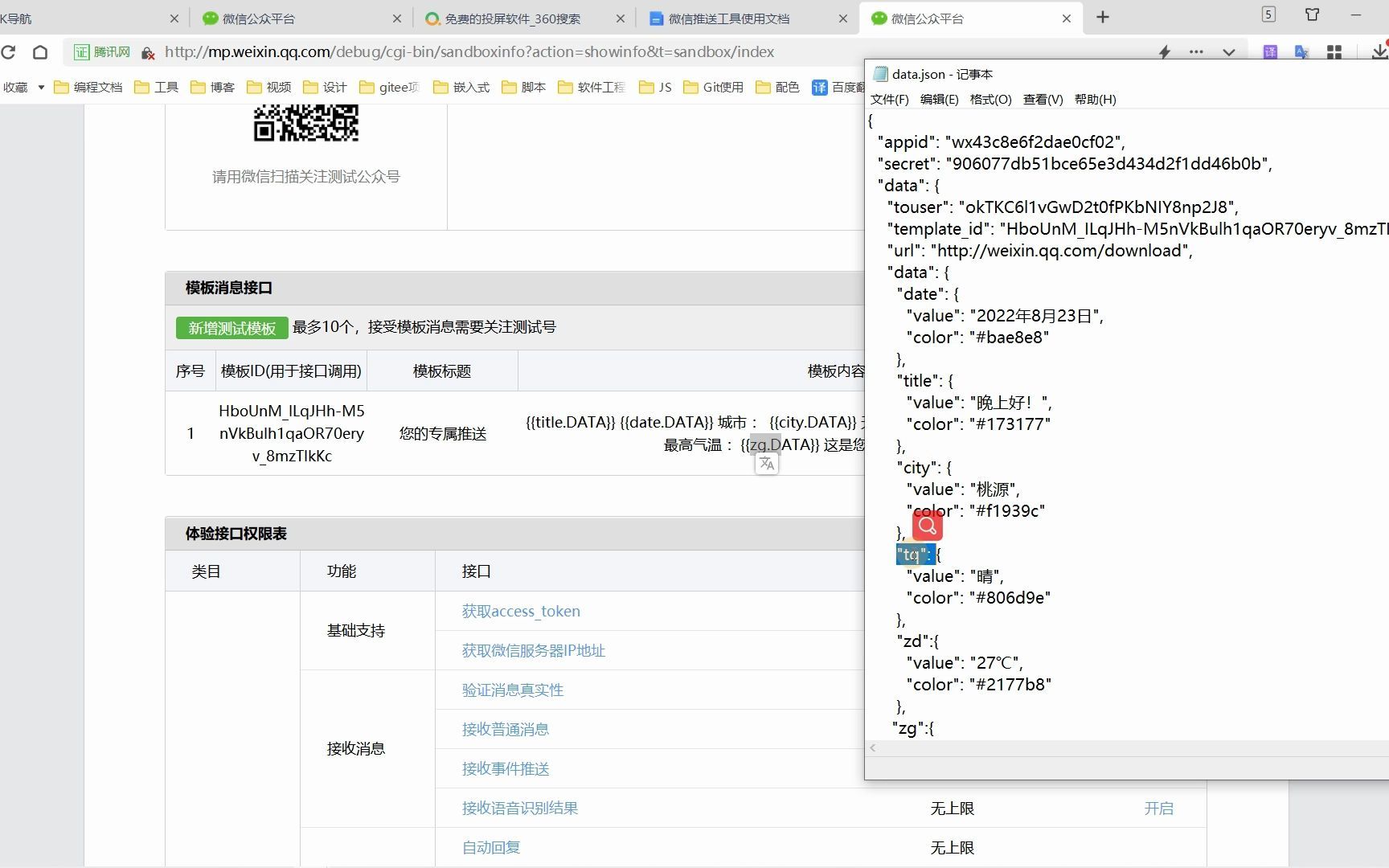1389x868 pixels.
Task: Open the JS bookmark folder
Action: 655,88
